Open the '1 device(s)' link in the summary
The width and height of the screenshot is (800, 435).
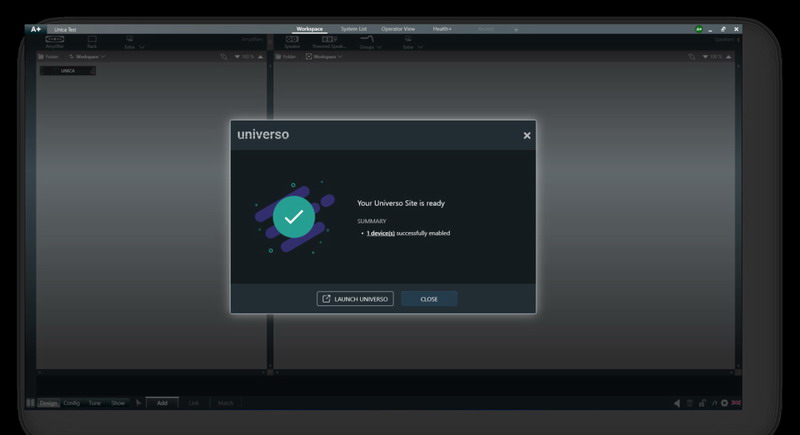pyautogui.click(x=381, y=233)
